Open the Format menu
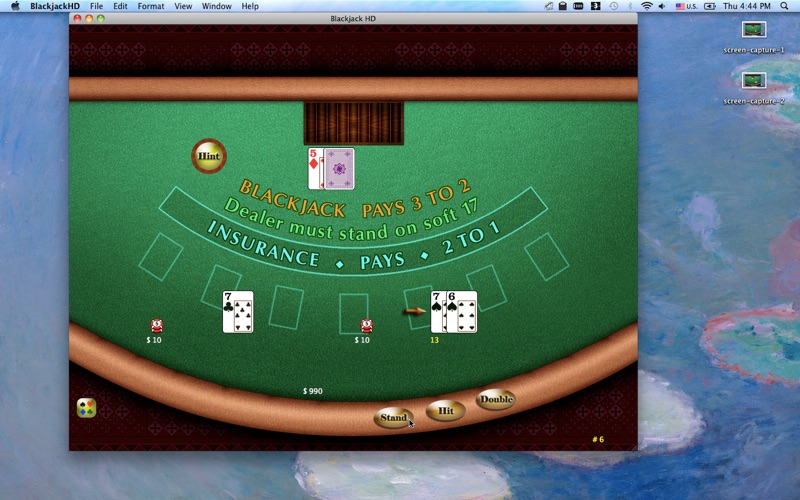The height and width of the screenshot is (500, 800). [x=151, y=6]
